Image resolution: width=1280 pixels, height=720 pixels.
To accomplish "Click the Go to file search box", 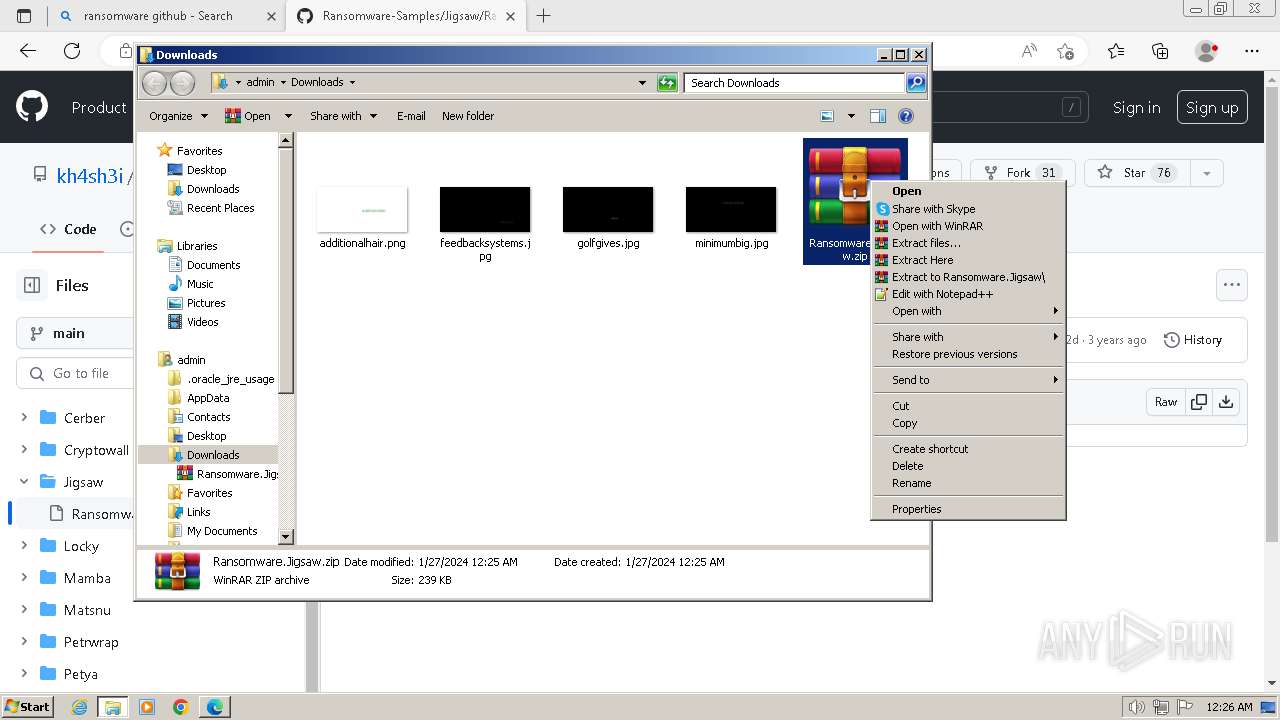I will [75, 373].
